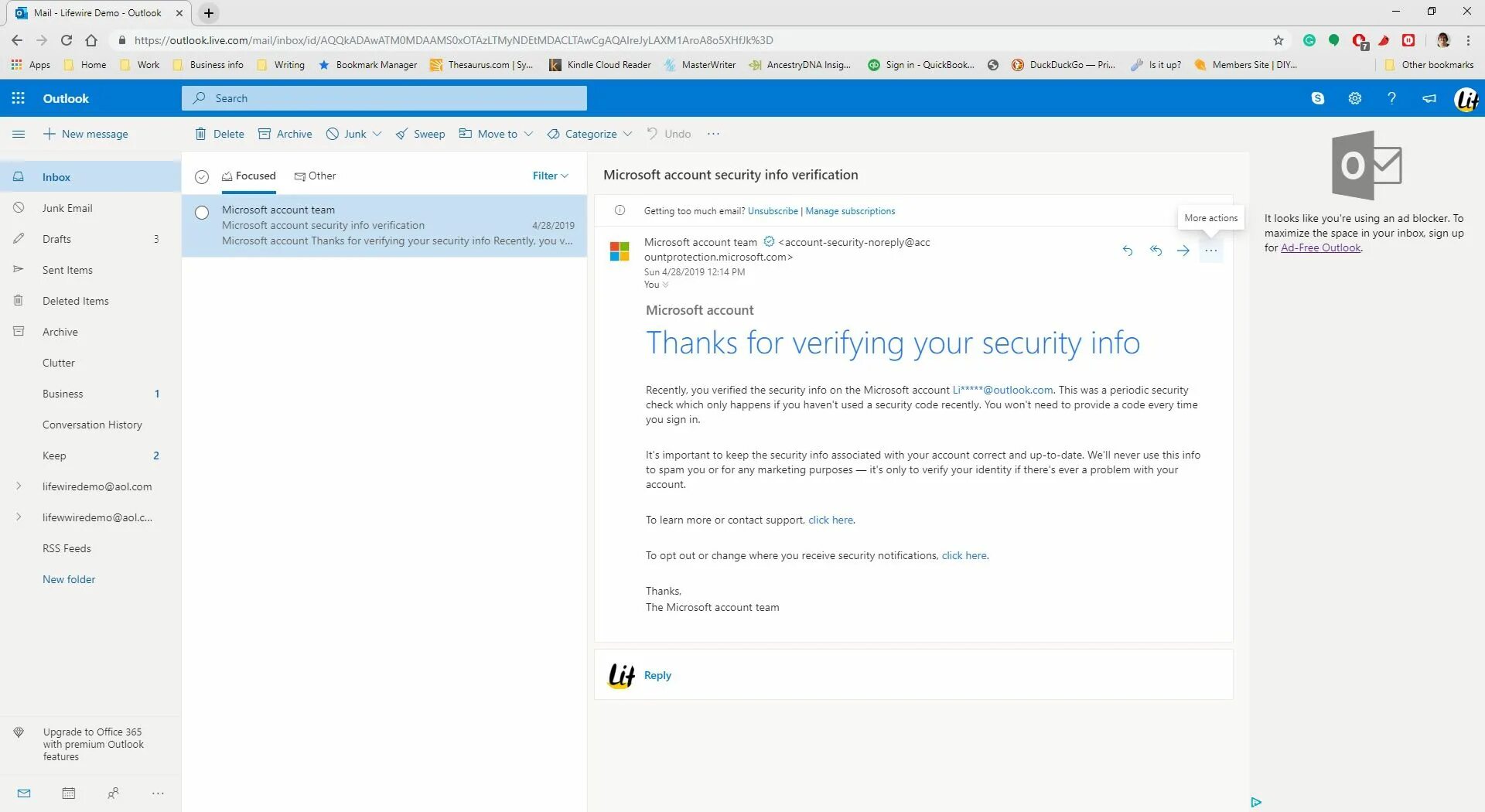Open the Sent Items folder

click(90, 269)
